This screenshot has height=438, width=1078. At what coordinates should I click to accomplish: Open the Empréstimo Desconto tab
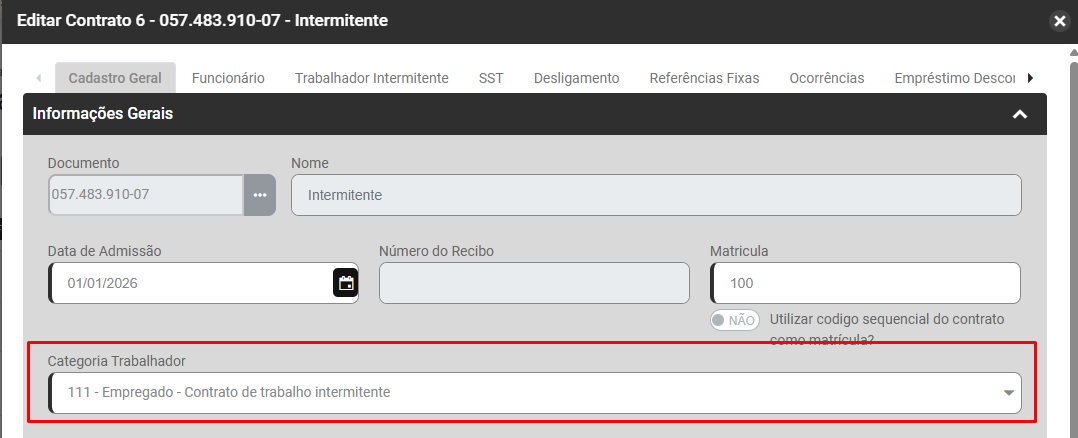coord(955,78)
